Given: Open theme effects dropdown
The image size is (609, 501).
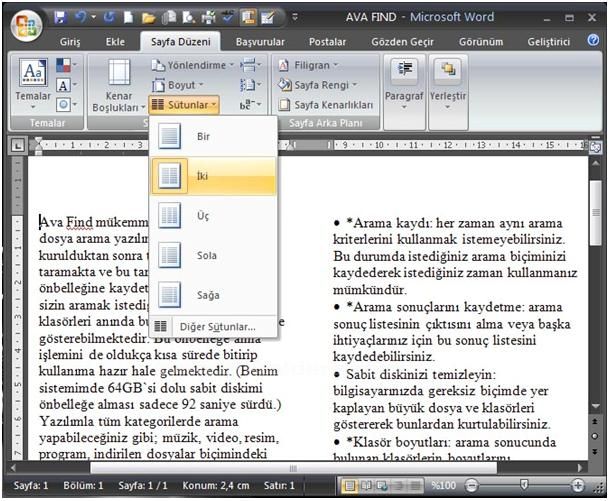Looking at the screenshot, I should pos(66,104).
